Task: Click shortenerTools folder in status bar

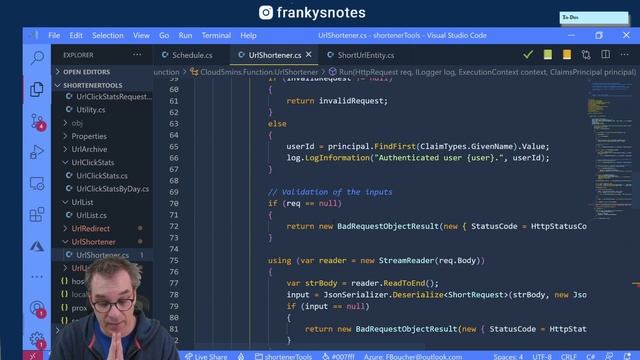Action: (x=284, y=356)
